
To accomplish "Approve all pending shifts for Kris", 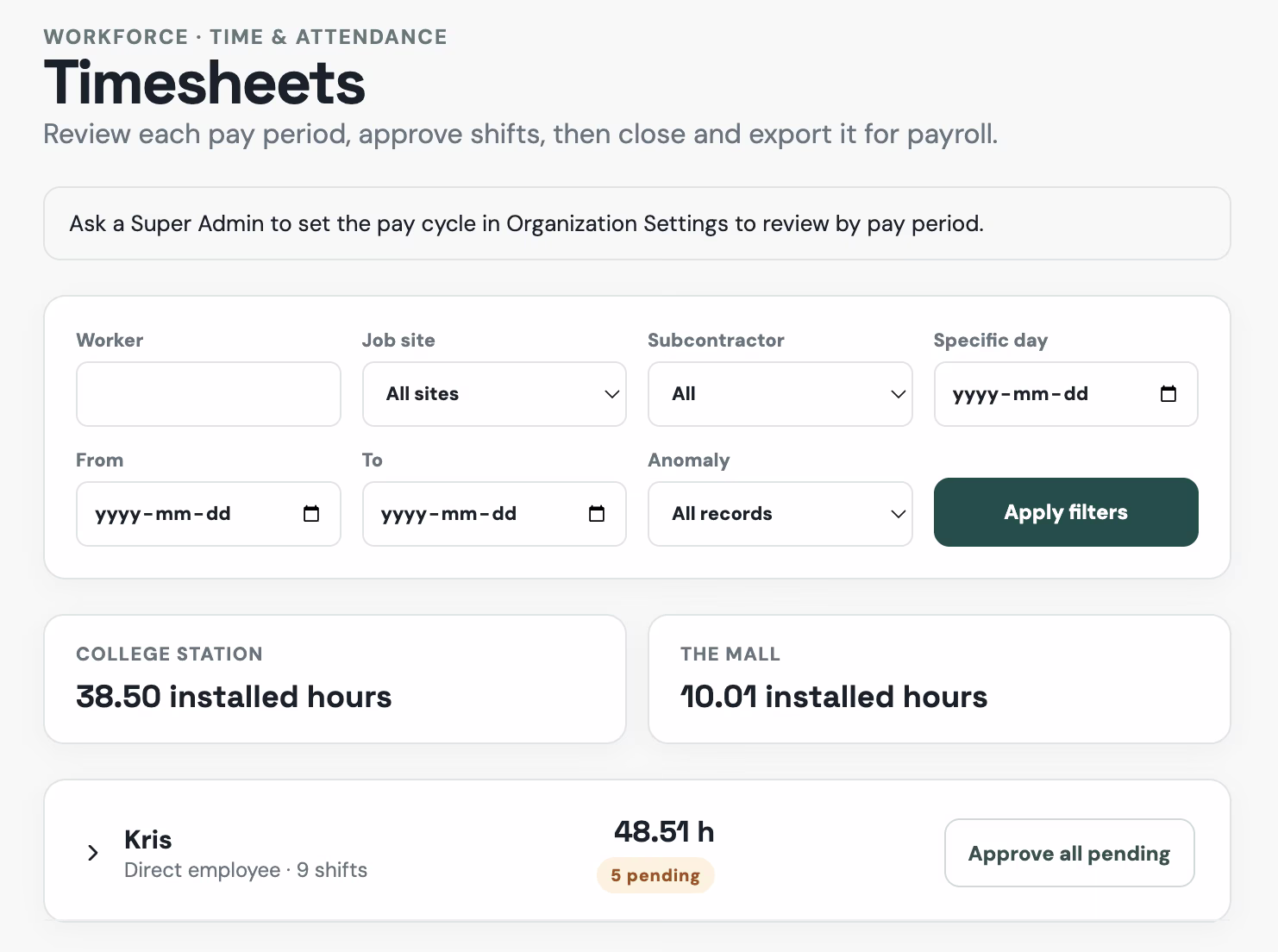I will pyautogui.click(x=1069, y=853).
